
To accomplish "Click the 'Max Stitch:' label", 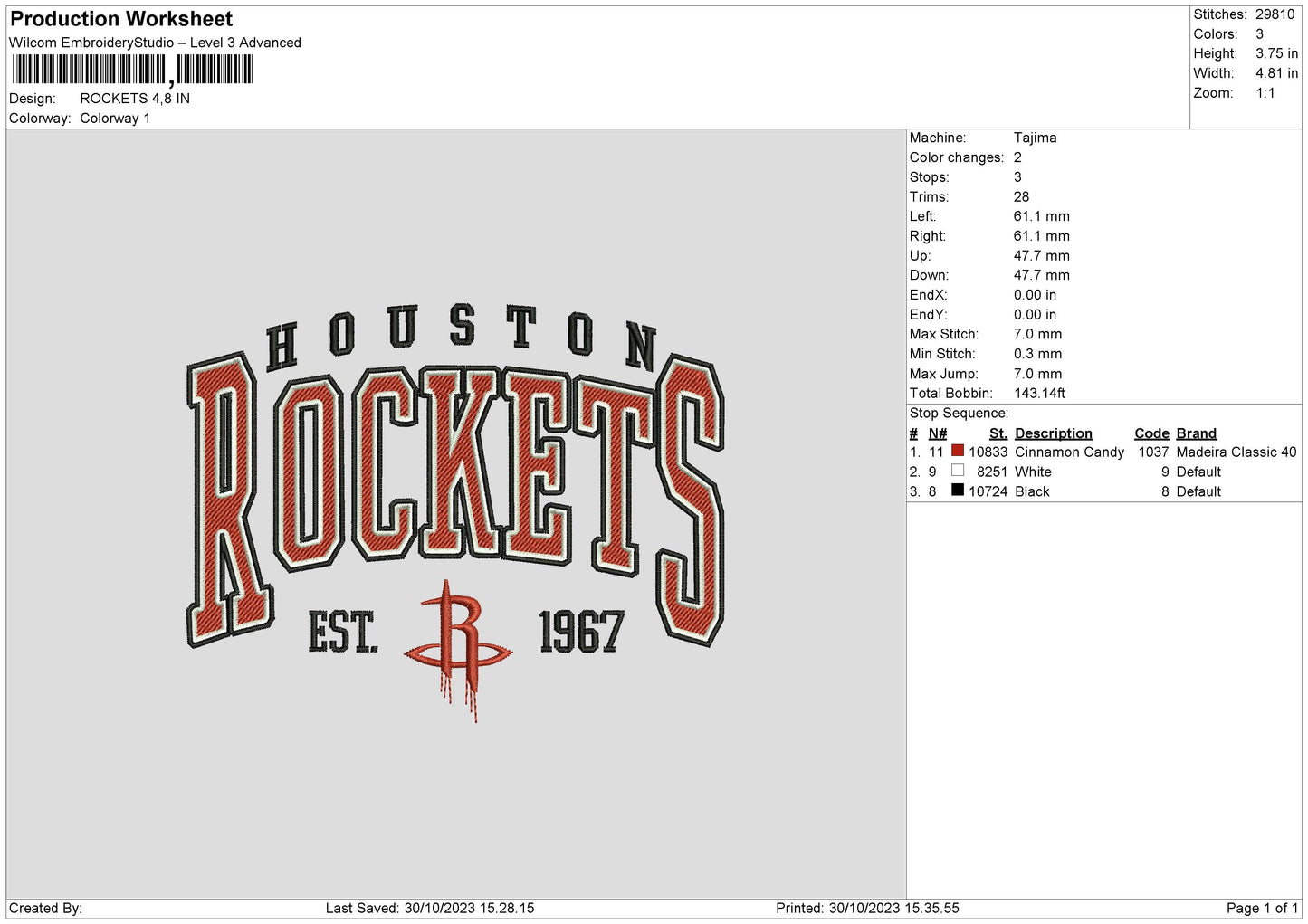I will (944, 334).
